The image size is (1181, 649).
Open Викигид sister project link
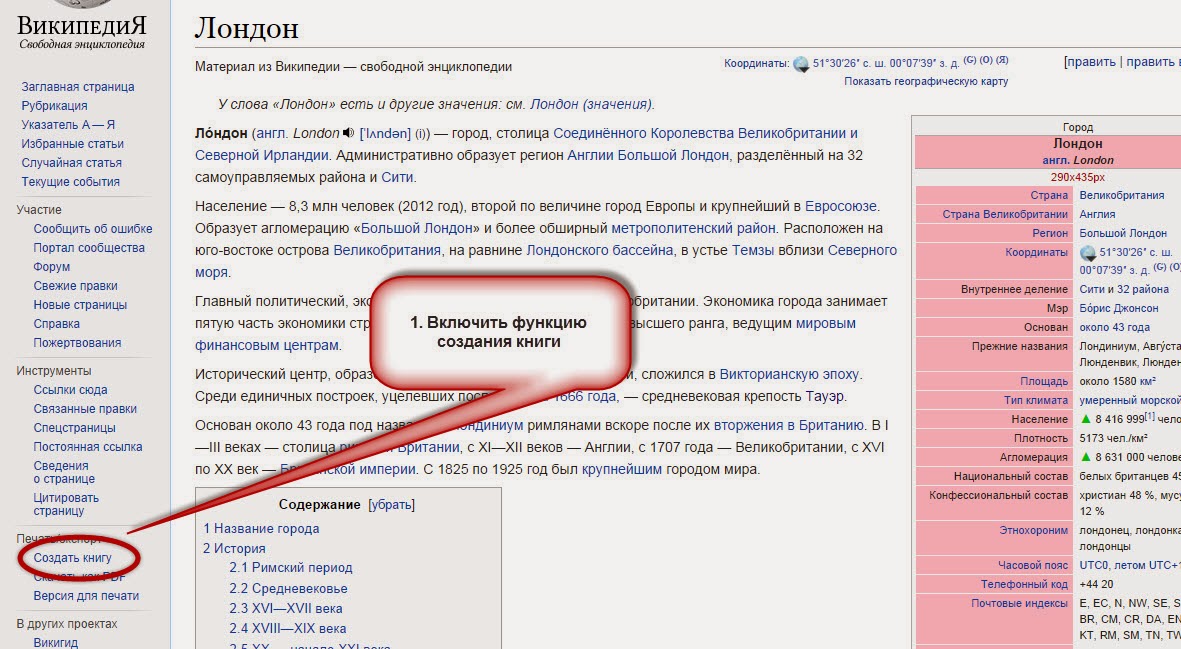56,642
